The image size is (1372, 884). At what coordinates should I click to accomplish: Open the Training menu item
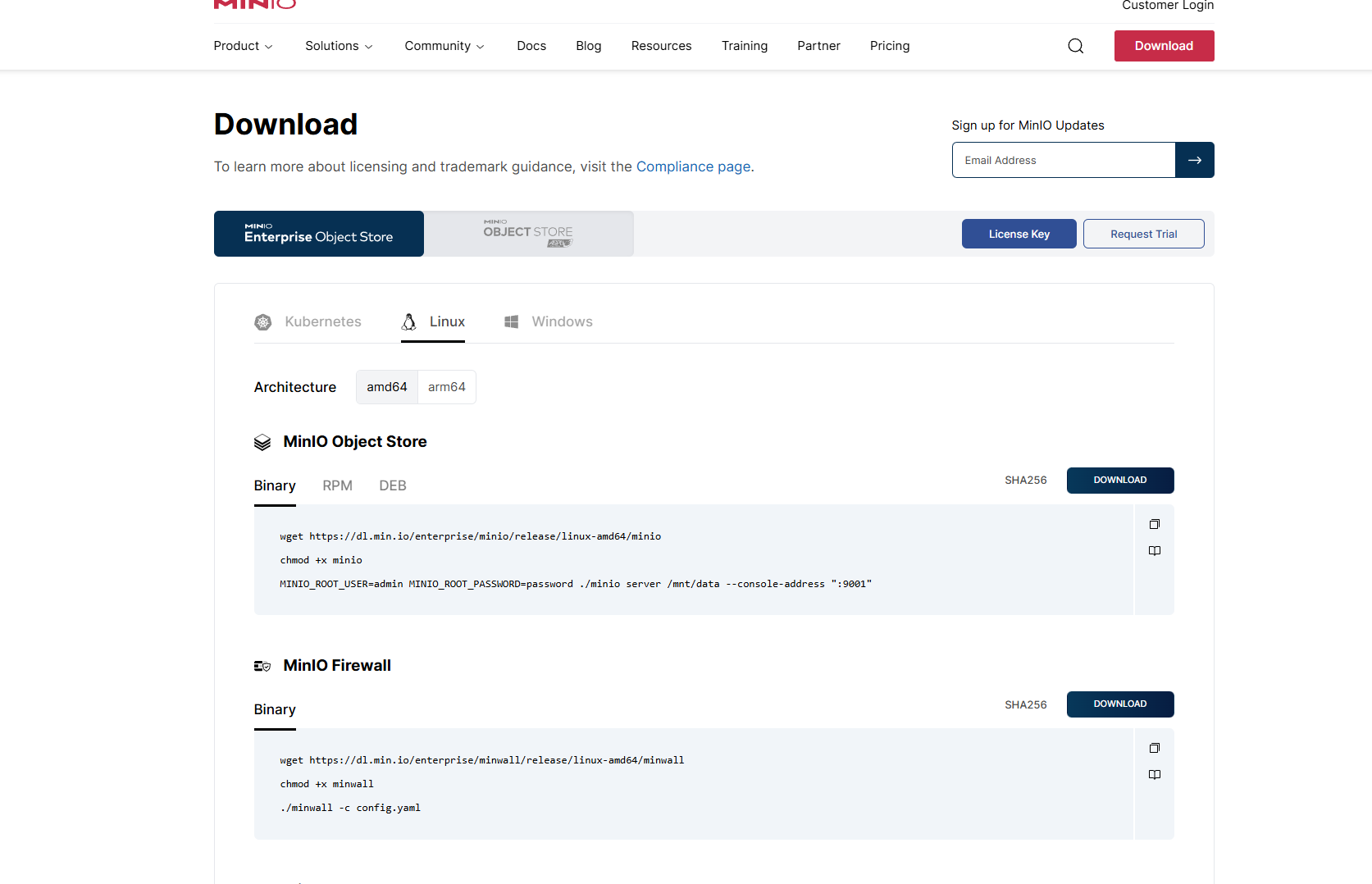[x=745, y=46]
